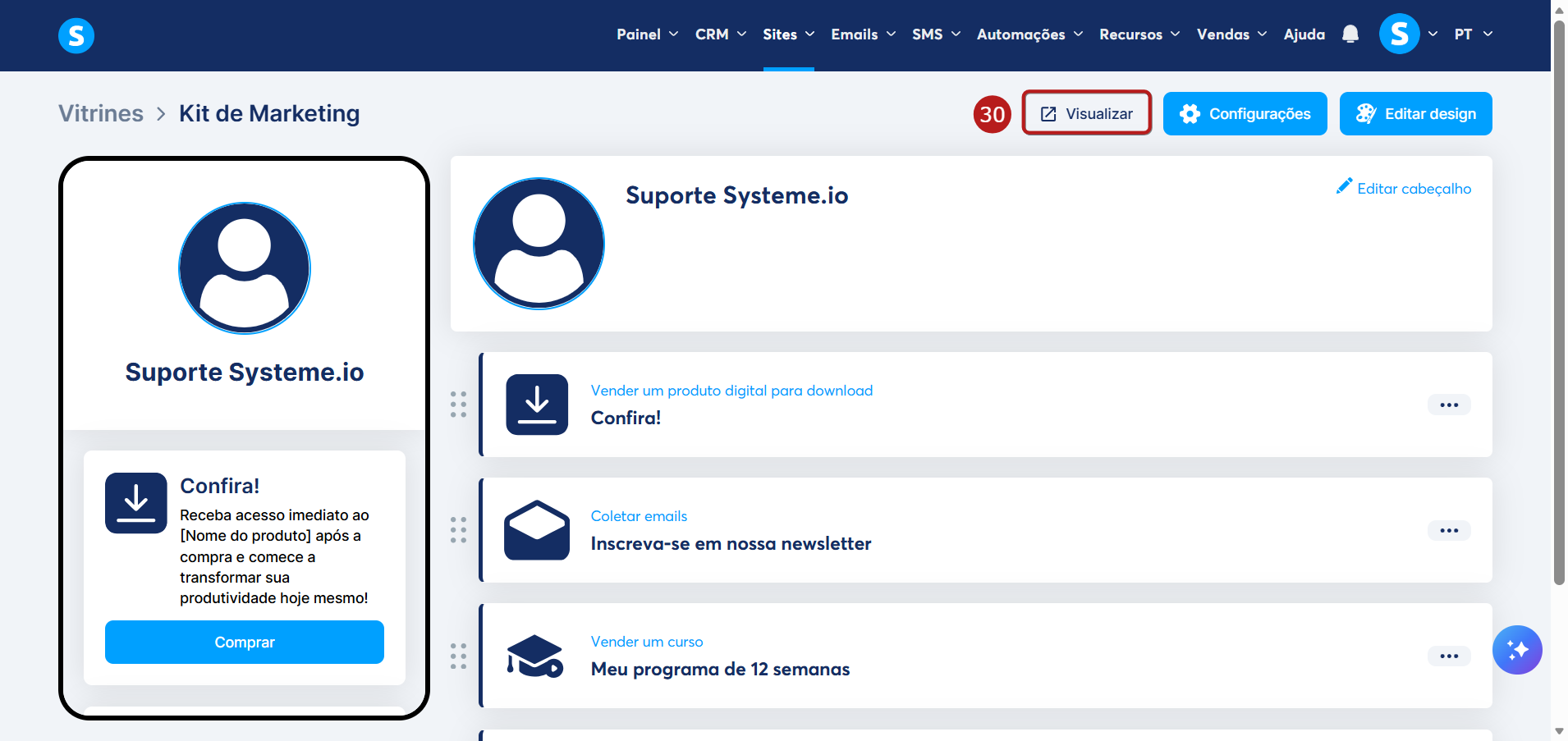Click the Comprar button in the preview
Viewport: 1568px width, 741px height.
click(245, 642)
